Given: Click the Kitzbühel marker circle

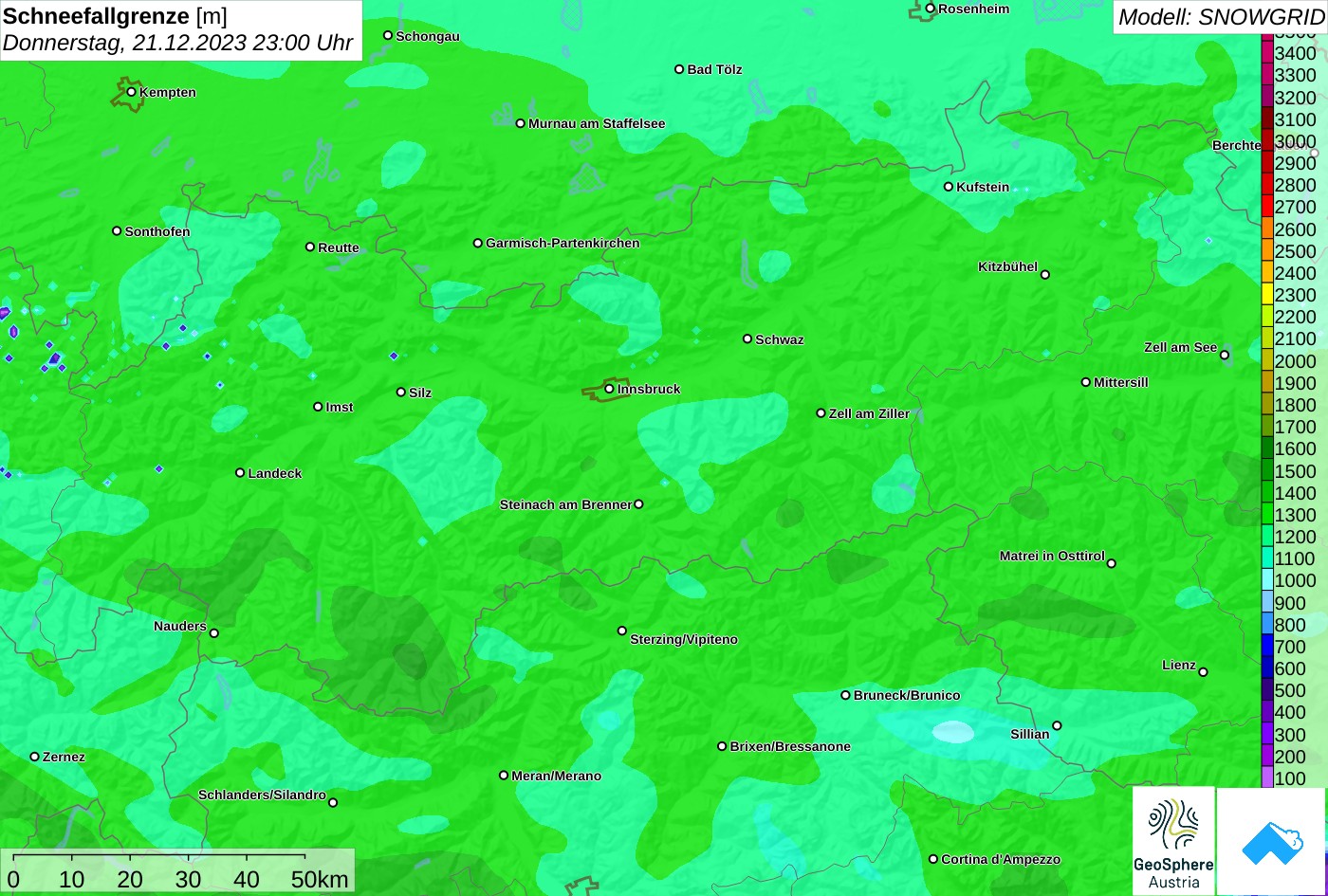Looking at the screenshot, I should 1045,275.
